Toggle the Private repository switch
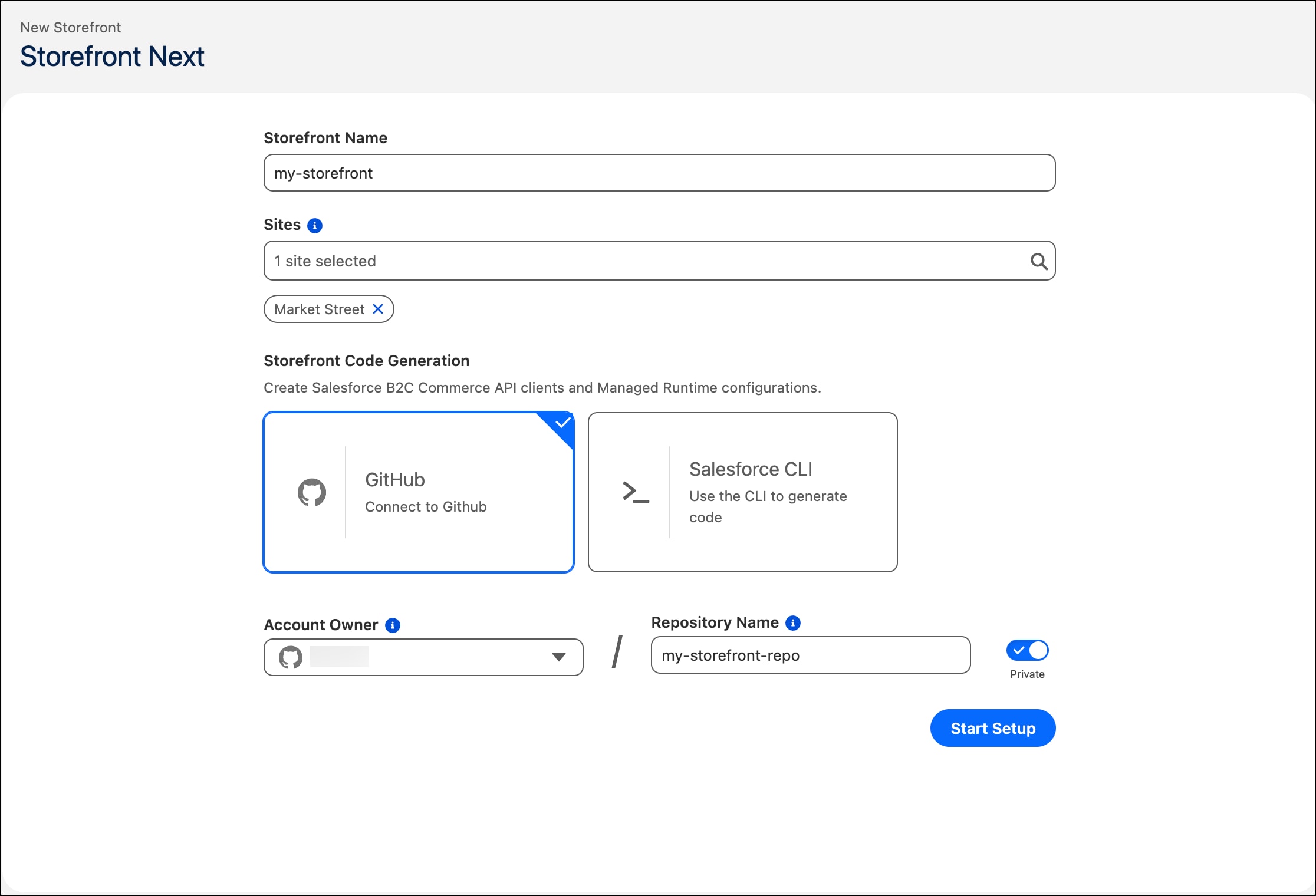Image resolution: width=1316 pixels, height=896 pixels. pos(1027,651)
